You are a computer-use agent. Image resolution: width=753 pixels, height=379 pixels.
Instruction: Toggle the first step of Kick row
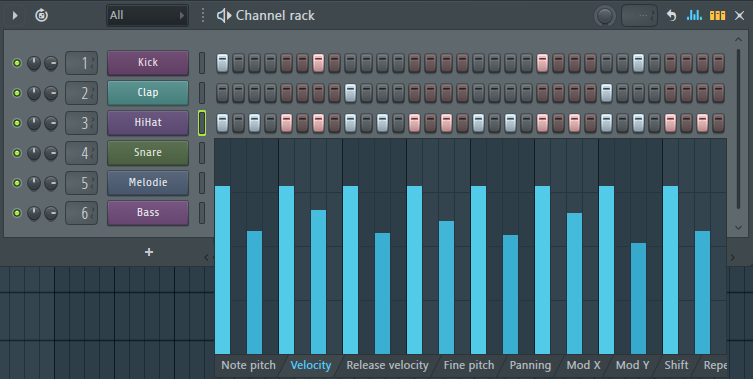coord(222,63)
